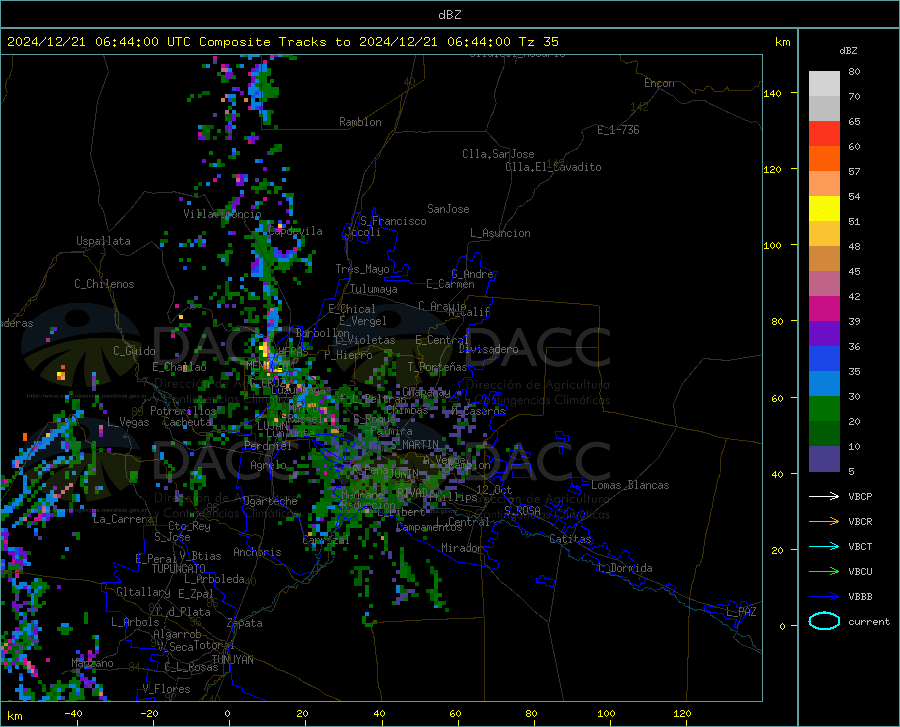Click the cyan 'current' ellipse in the legend
900x727 pixels.
[824, 621]
